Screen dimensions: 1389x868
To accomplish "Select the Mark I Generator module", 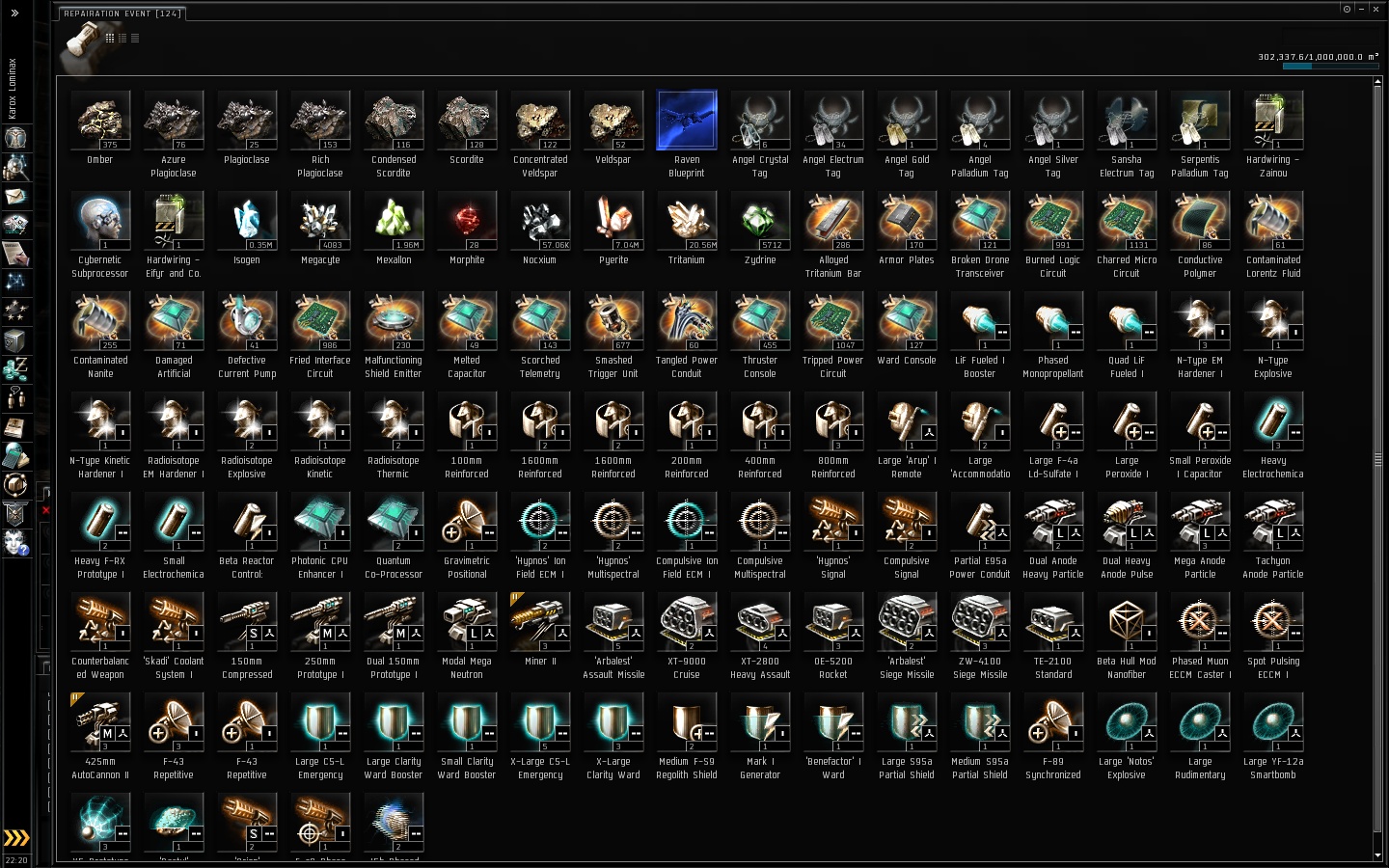I will pyautogui.click(x=760, y=737).
